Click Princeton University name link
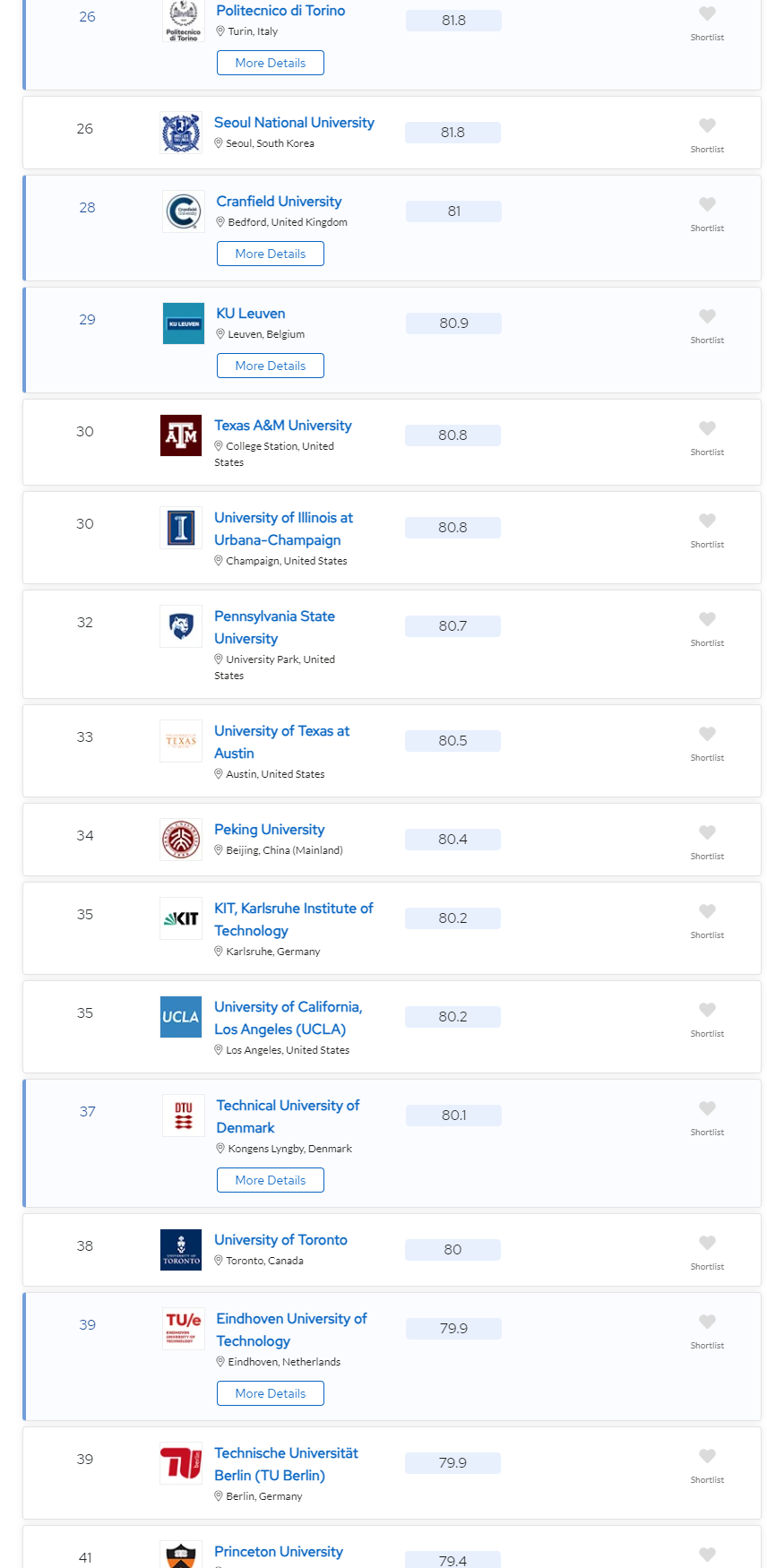Screen dimensions: 767x1568 tap(279, 1551)
